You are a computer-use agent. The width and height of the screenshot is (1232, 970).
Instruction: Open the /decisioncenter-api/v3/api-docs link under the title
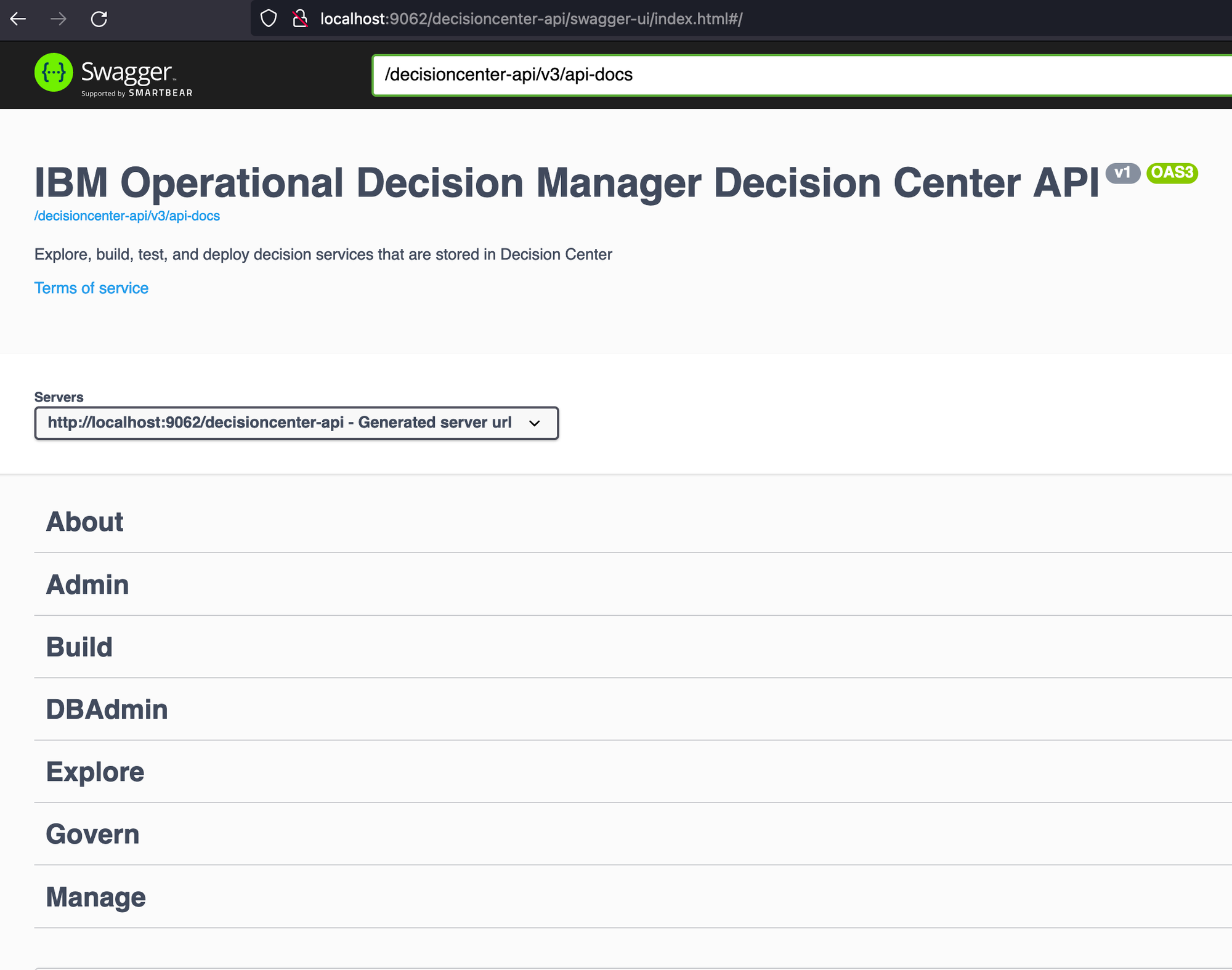coord(127,216)
